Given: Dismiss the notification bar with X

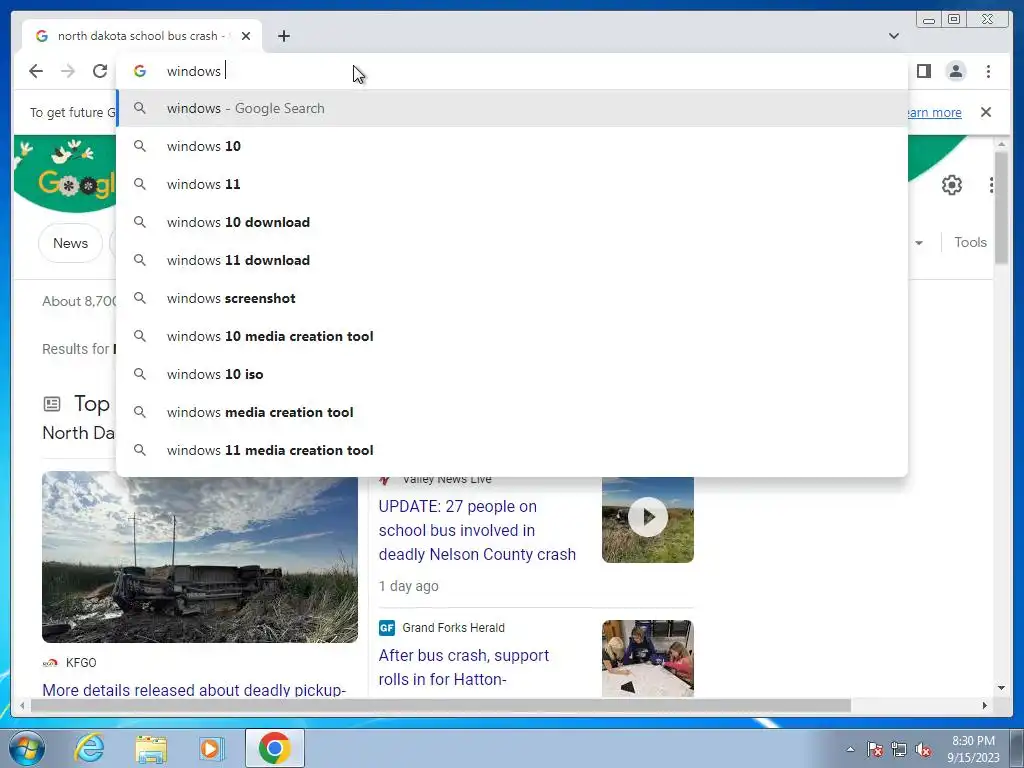Looking at the screenshot, I should click(985, 112).
